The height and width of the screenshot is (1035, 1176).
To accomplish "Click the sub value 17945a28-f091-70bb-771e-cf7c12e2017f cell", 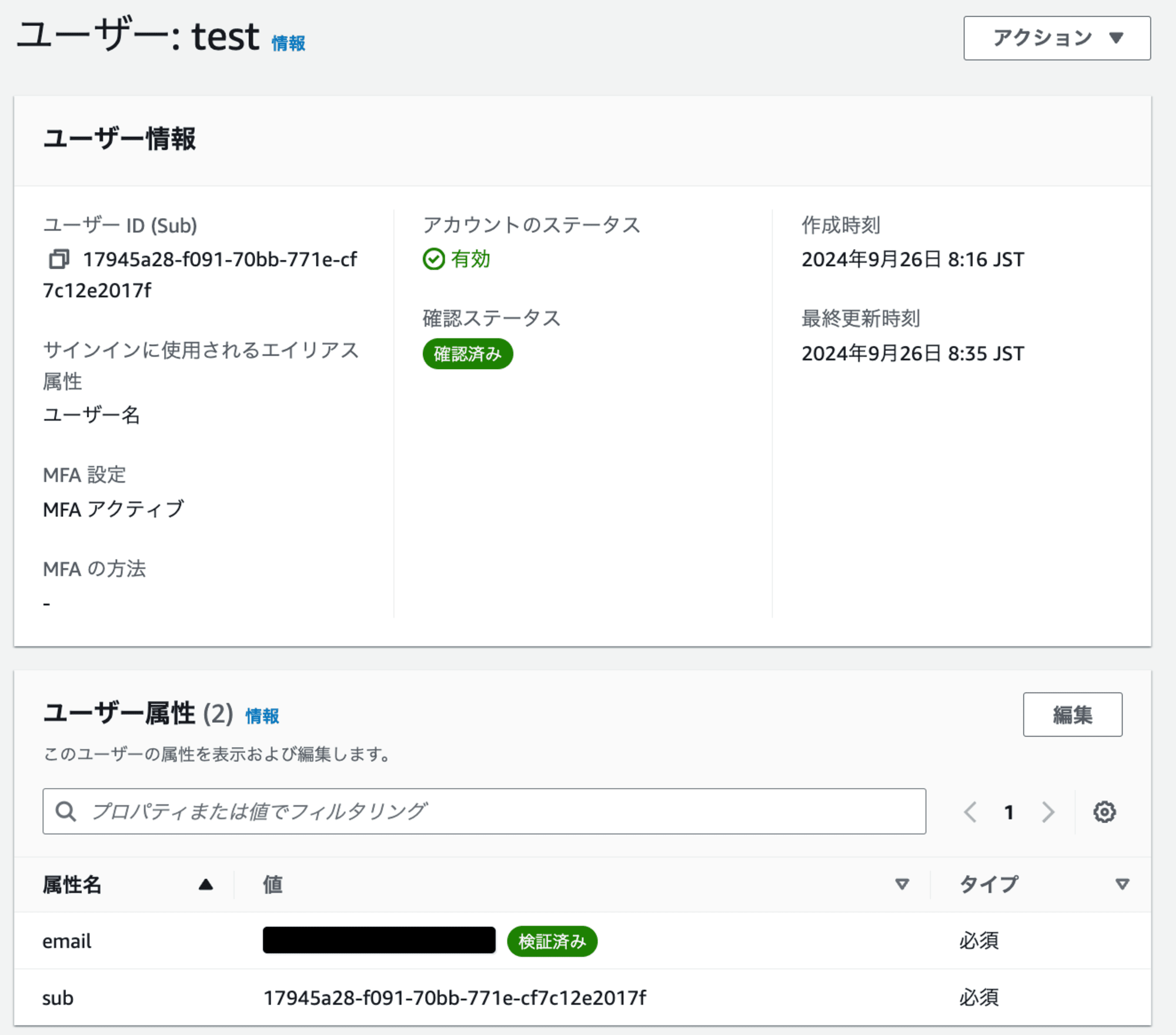I will pos(455,997).
